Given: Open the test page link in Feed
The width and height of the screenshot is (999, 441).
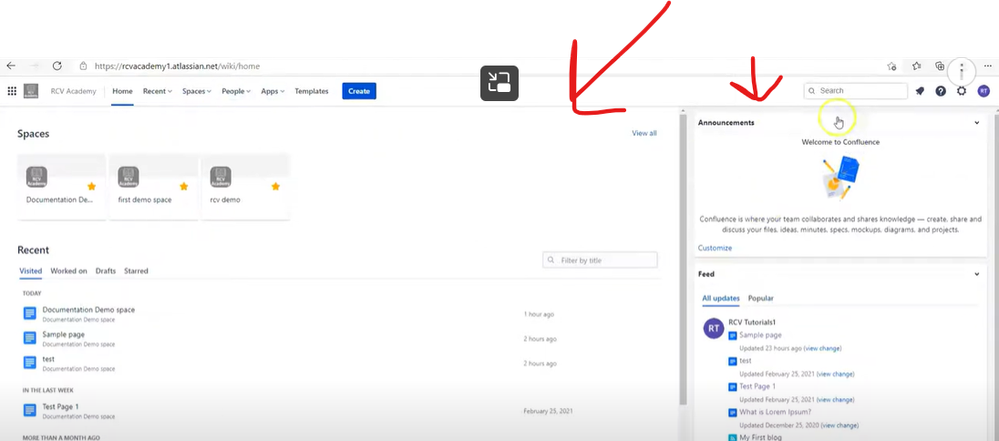Looking at the screenshot, I should 745,361.
